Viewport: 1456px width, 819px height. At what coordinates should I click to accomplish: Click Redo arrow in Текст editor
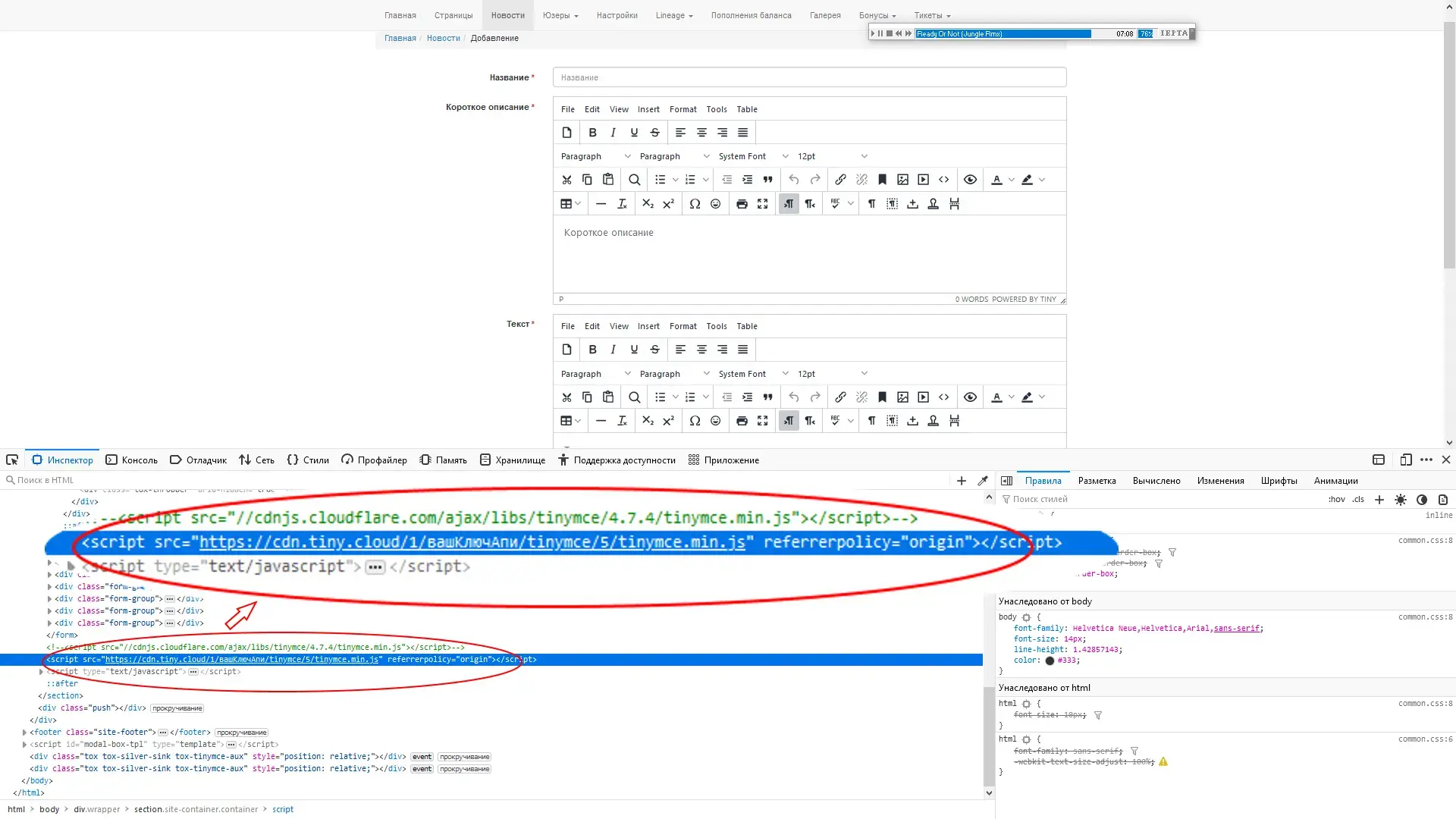point(815,397)
